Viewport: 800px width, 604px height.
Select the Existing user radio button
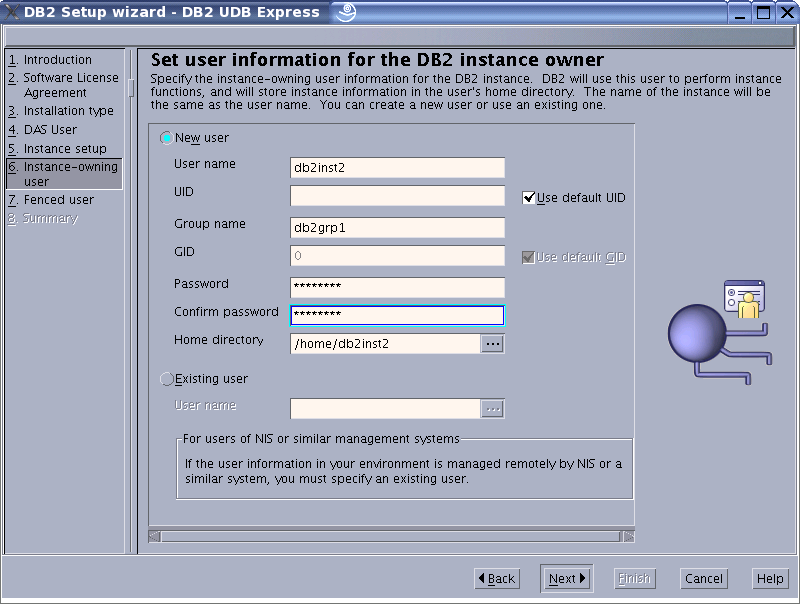point(166,379)
